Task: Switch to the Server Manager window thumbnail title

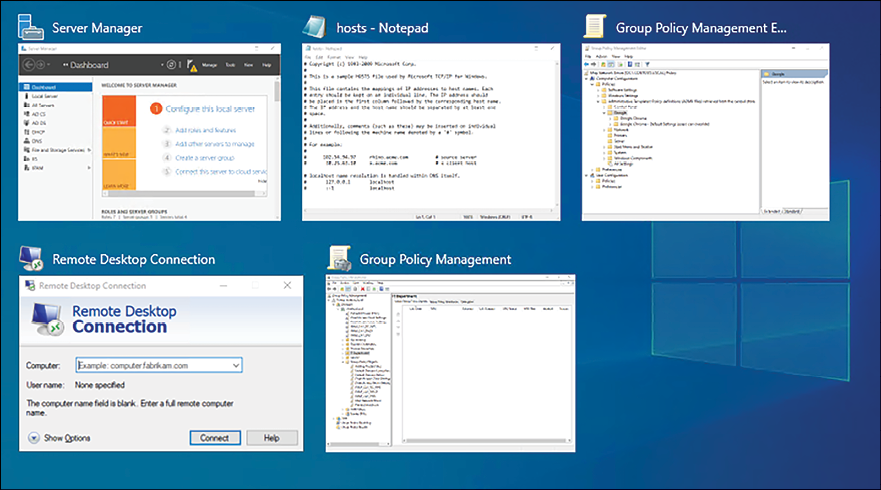Action: click(97, 28)
